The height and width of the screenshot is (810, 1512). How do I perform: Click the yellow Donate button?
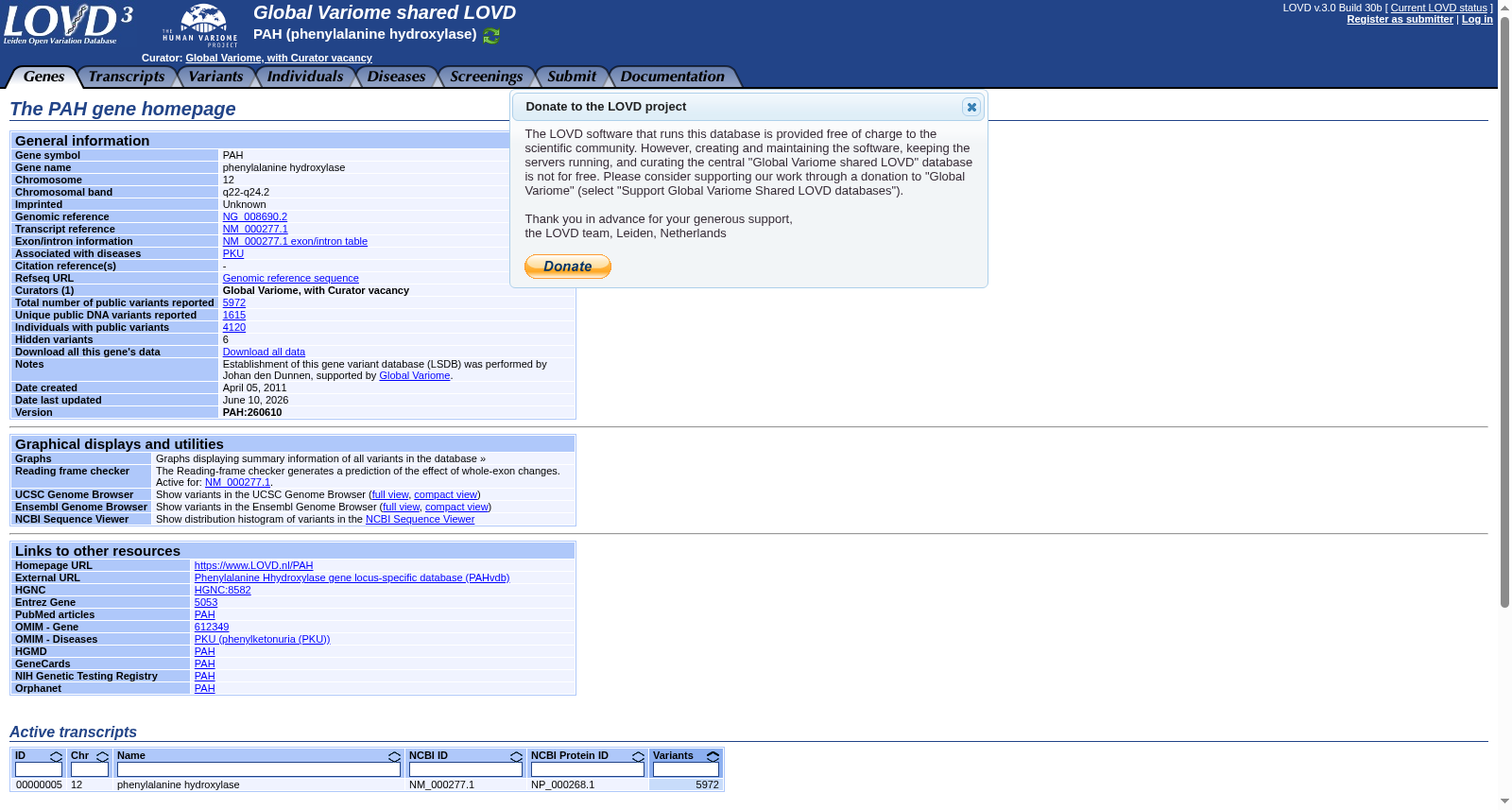coord(568,267)
